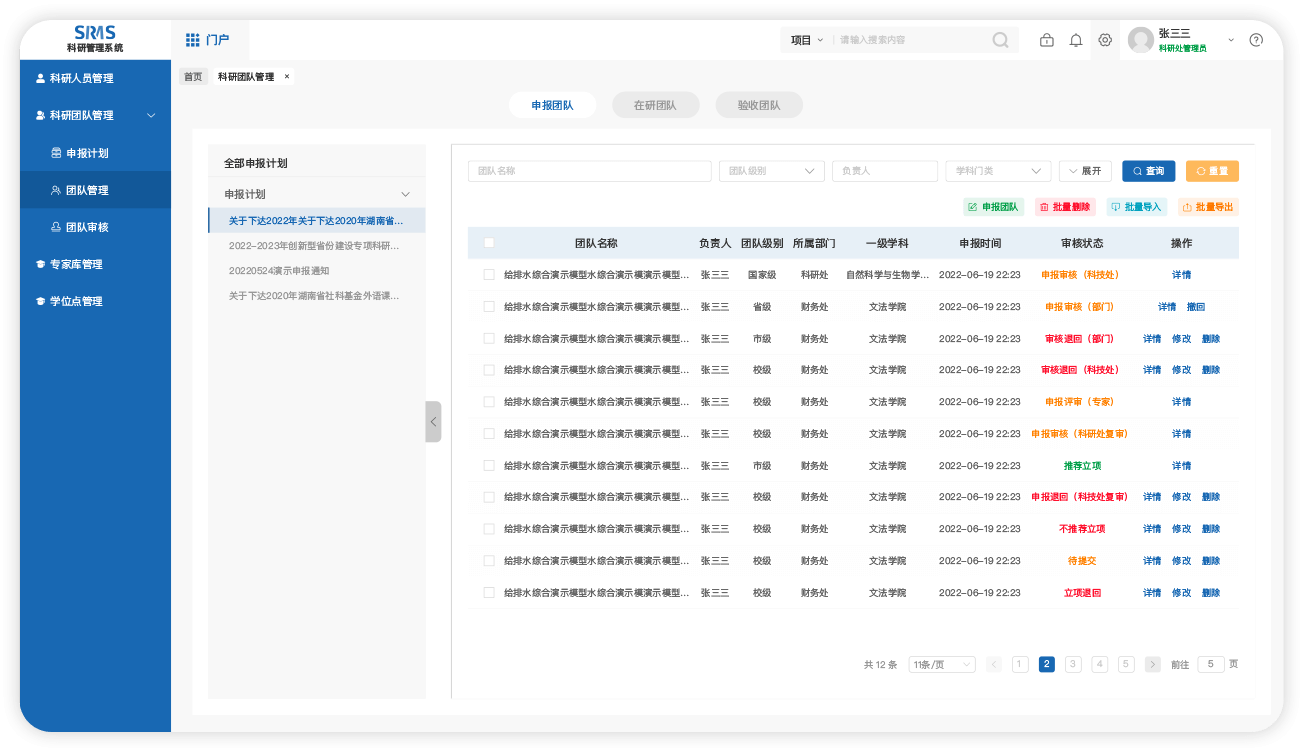The width and height of the screenshot is (1304, 752).
Task: Open the notifications bell icon
Action: pos(1076,40)
